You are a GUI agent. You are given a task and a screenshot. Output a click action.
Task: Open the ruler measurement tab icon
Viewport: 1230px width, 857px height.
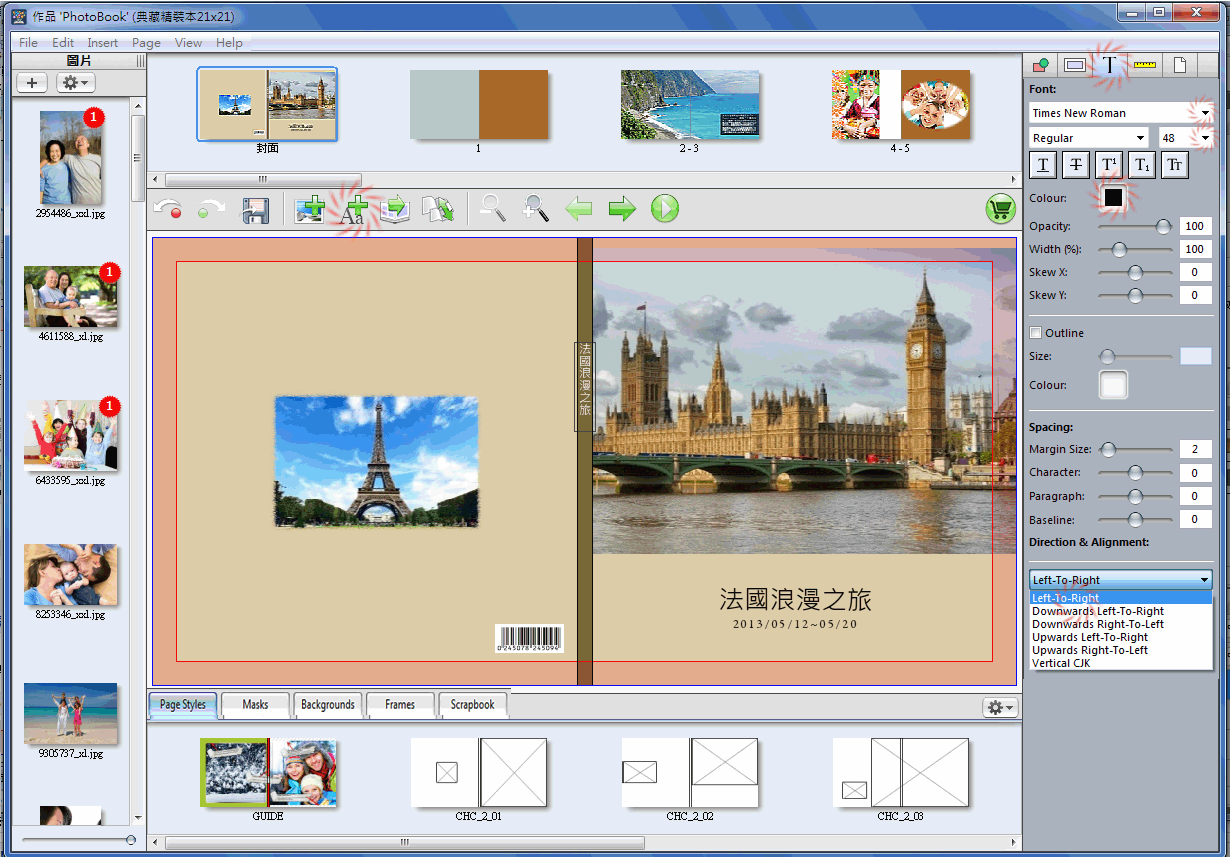point(1145,65)
